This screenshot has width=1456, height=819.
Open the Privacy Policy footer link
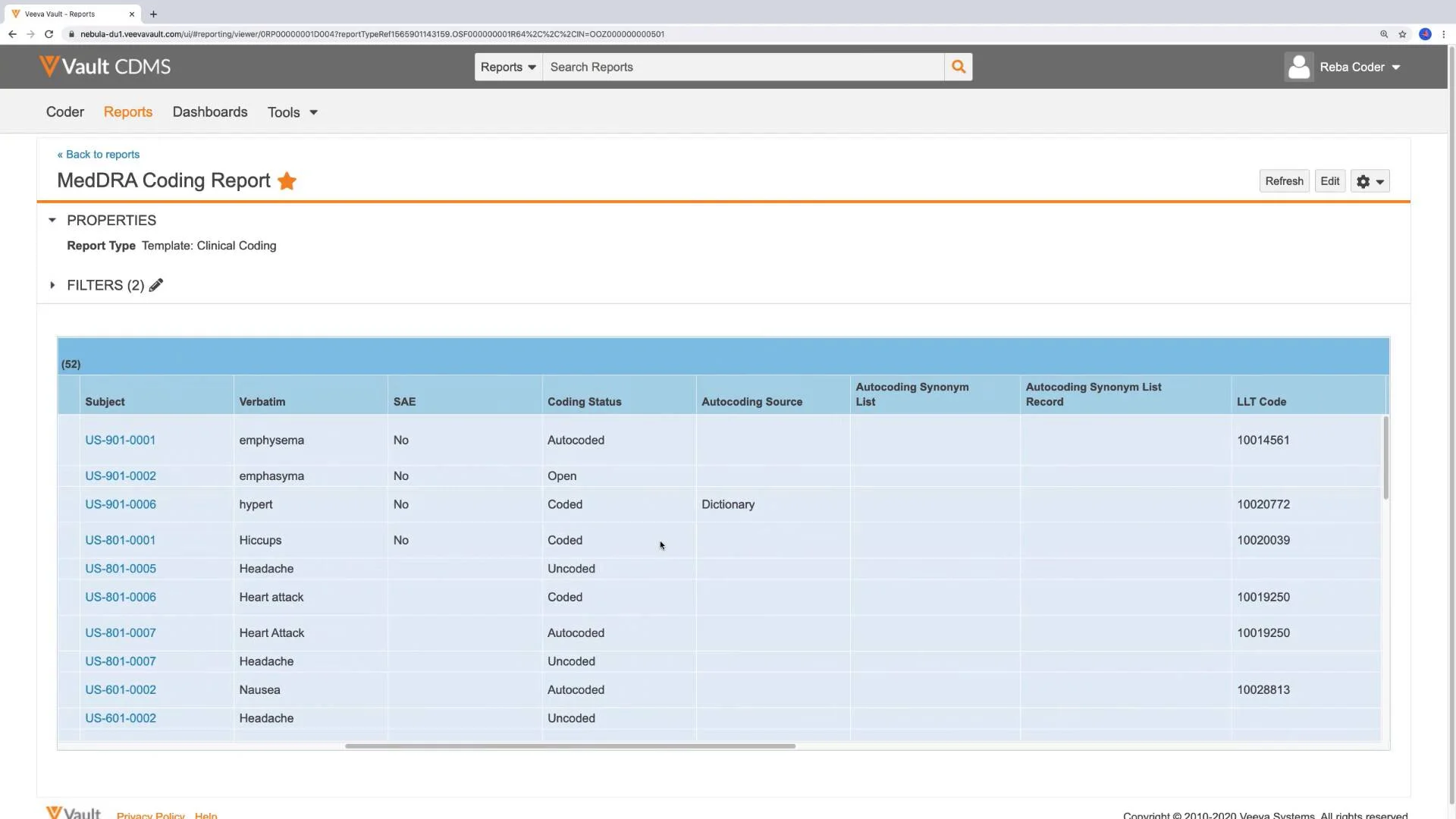[150, 815]
